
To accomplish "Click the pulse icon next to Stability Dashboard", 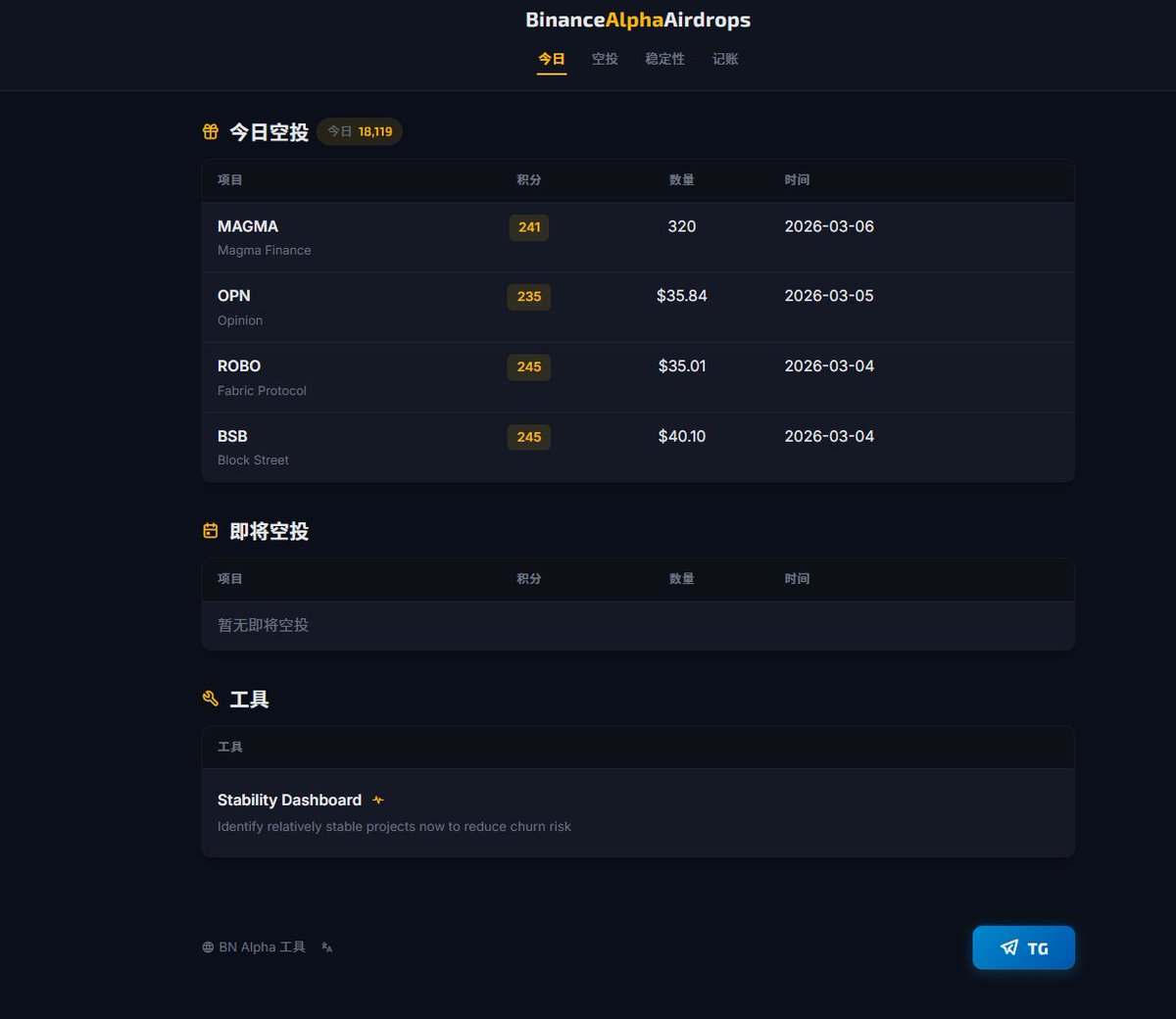I will [378, 801].
